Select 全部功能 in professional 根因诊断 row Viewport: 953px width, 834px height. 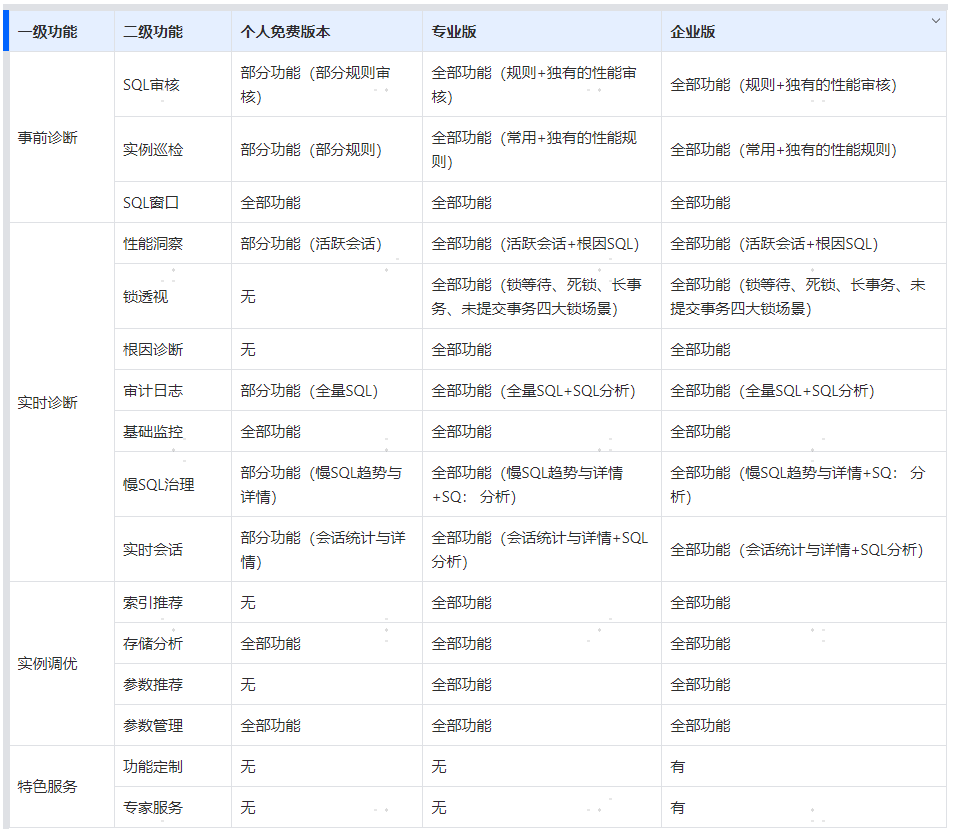pos(542,350)
